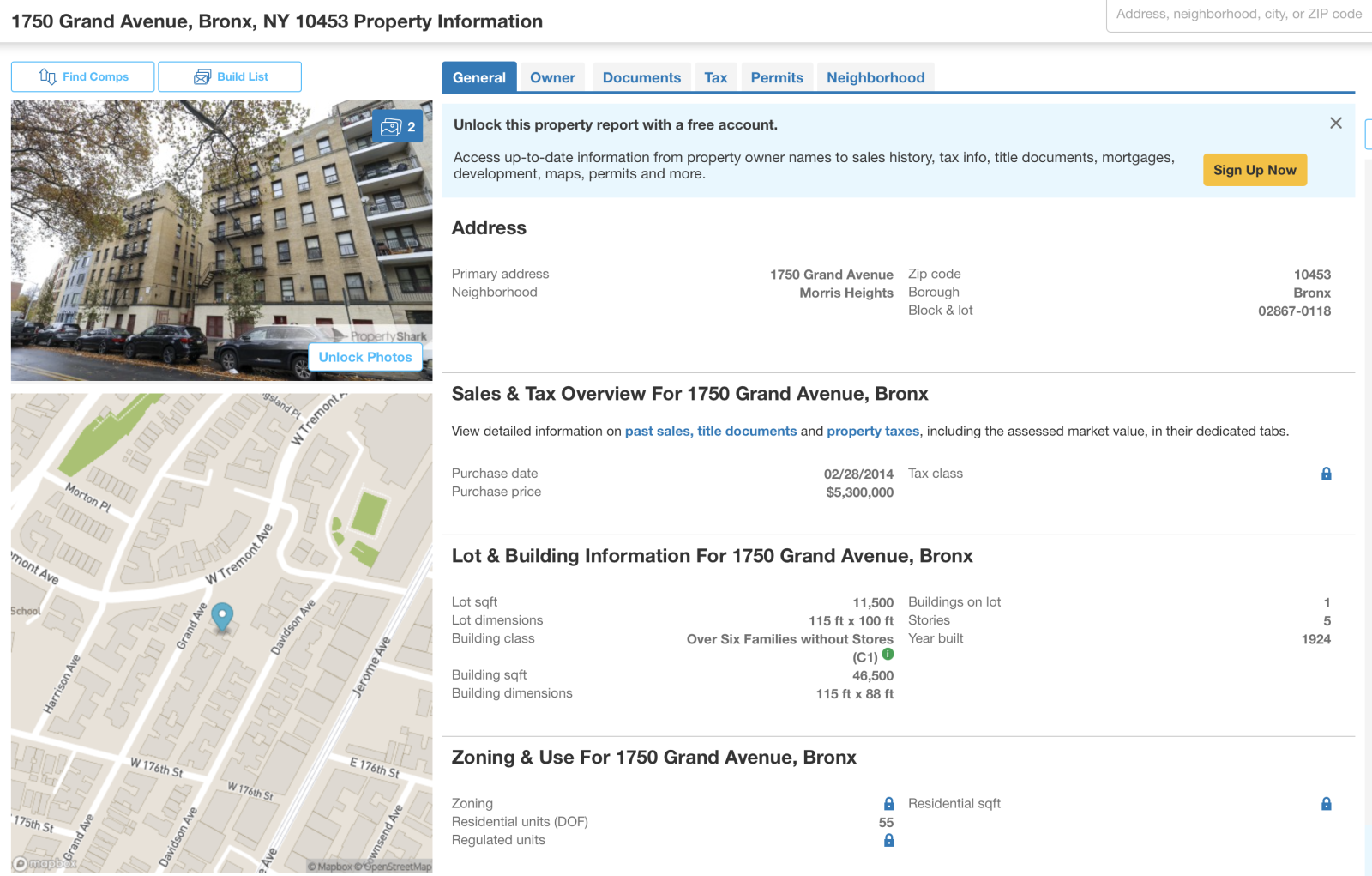
Task: Focus the address search input field
Action: tap(1238, 15)
